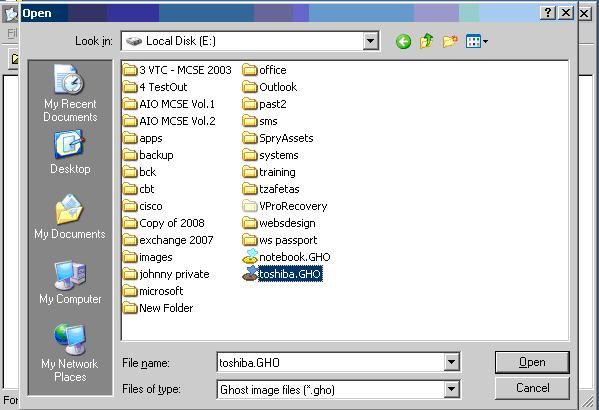Click the dialog Help question mark button
This screenshot has height=410, width=599.
547,13
